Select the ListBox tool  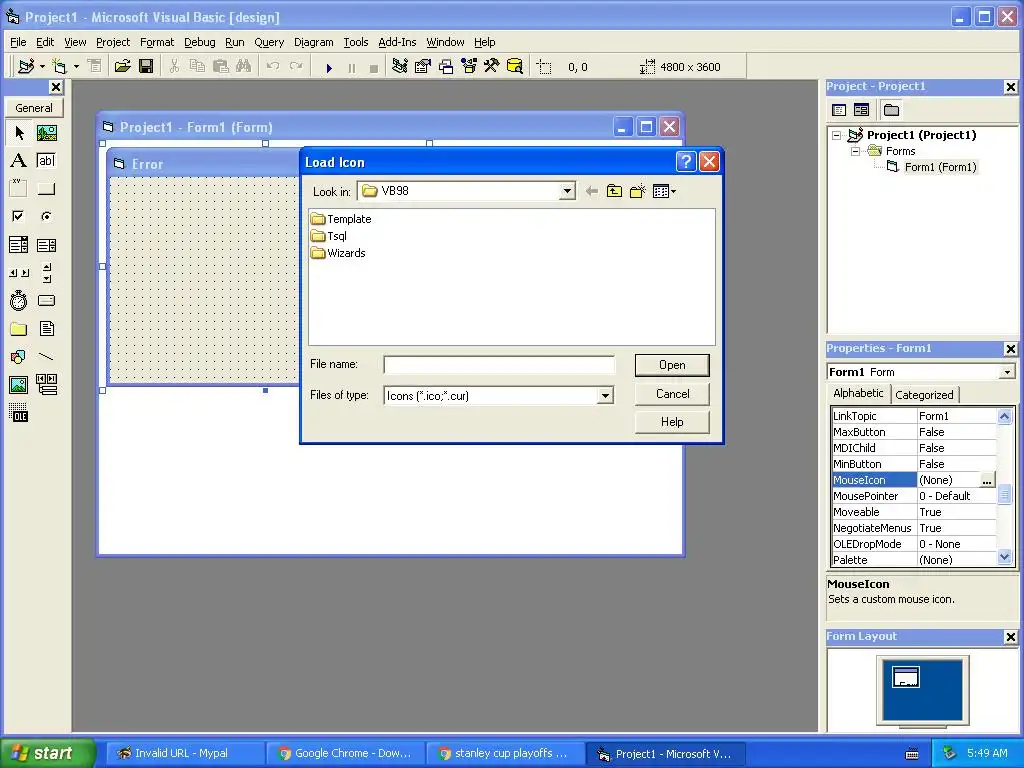(46, 245)
